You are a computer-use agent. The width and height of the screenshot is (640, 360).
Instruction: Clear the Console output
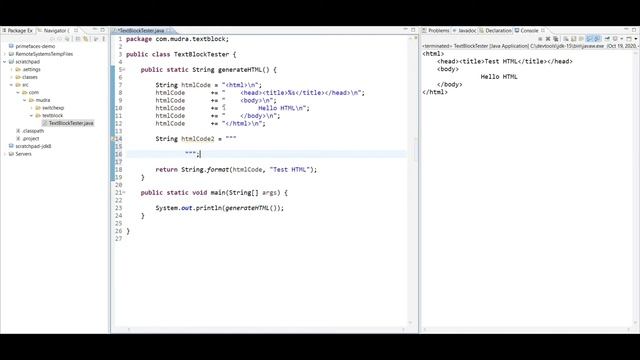(x=566, y=39)
